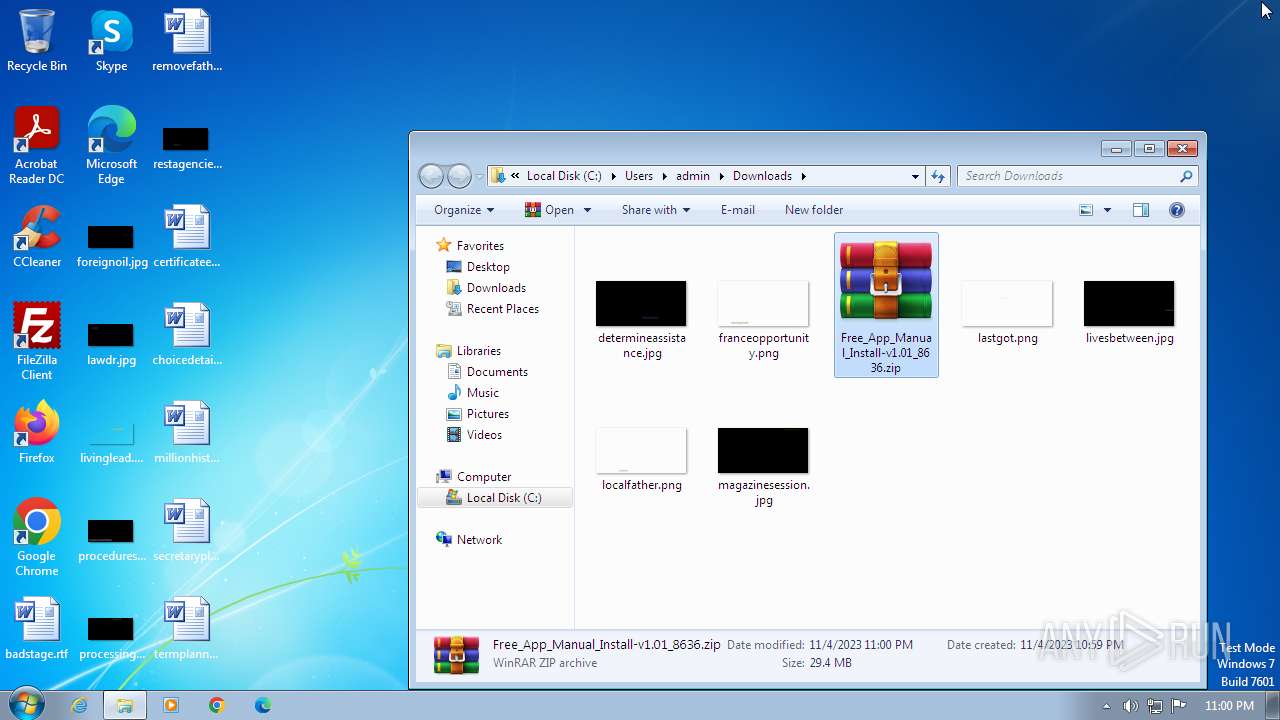The height and width of the screenshot is (720, 1280).
Task: Select the removefath... Word document icon
Action: (x=187, y=41)
